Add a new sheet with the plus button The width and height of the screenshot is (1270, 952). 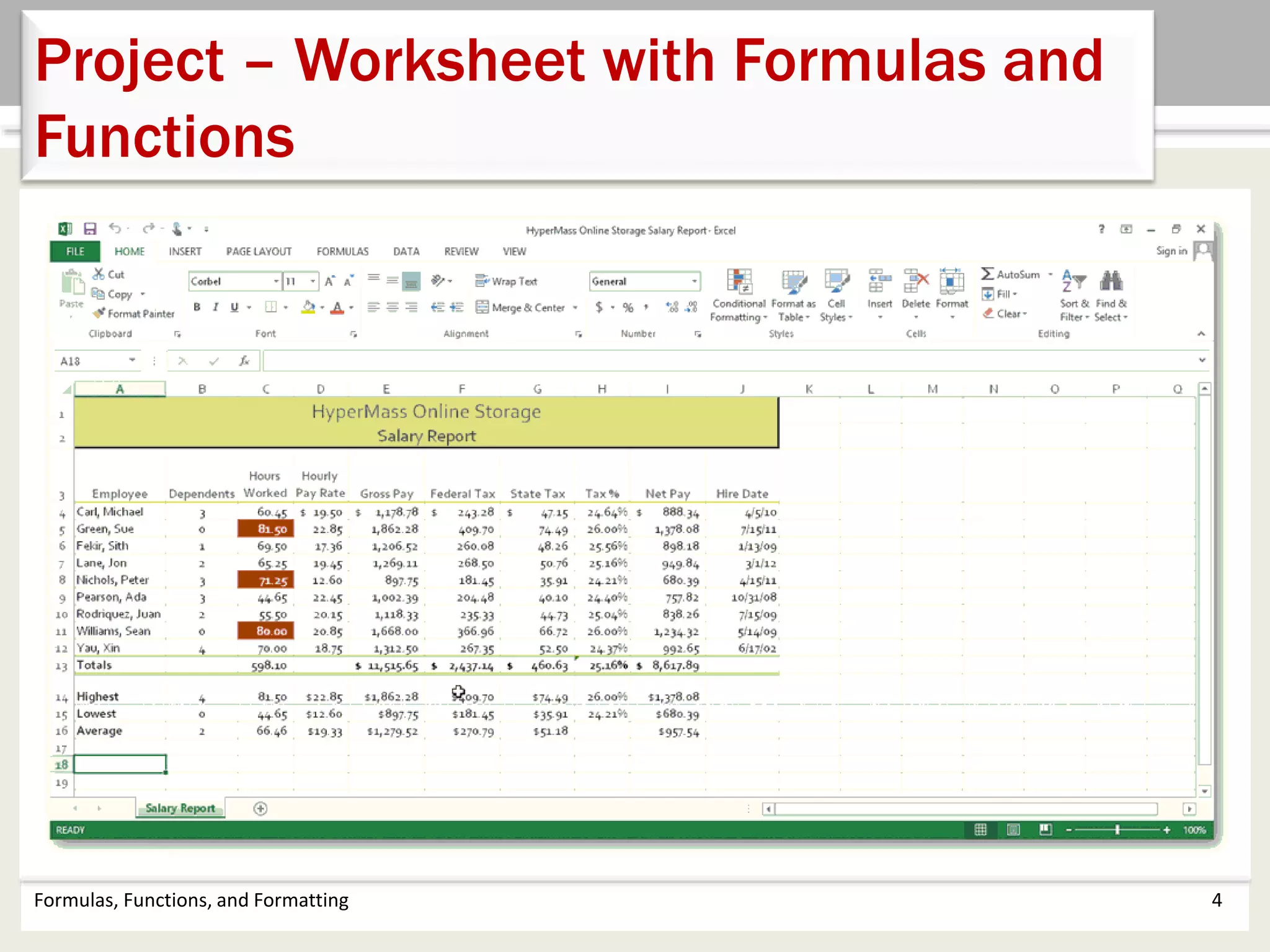[x=260, y=808]
